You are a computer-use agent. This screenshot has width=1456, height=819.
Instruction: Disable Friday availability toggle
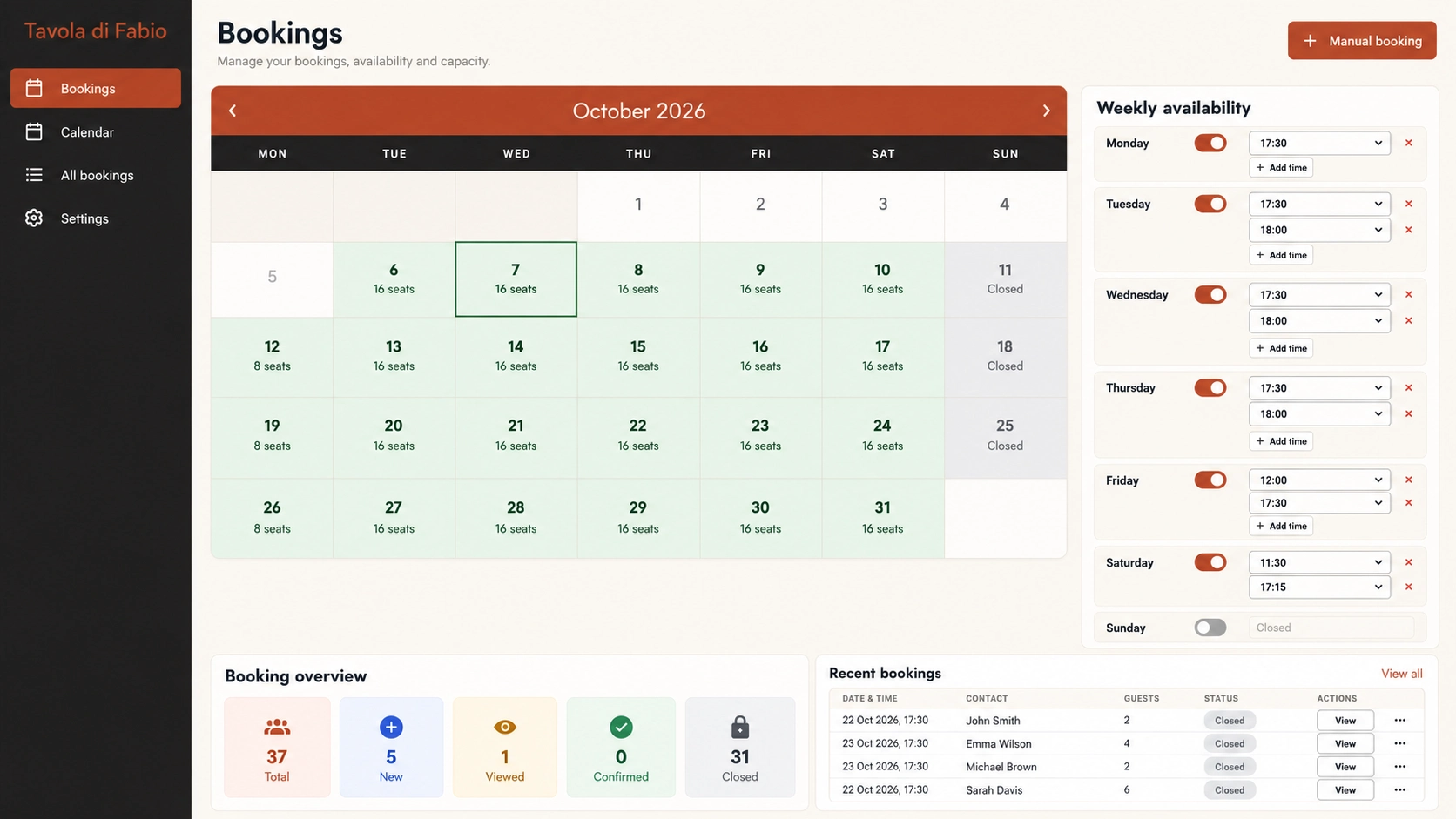[1210, 480]
